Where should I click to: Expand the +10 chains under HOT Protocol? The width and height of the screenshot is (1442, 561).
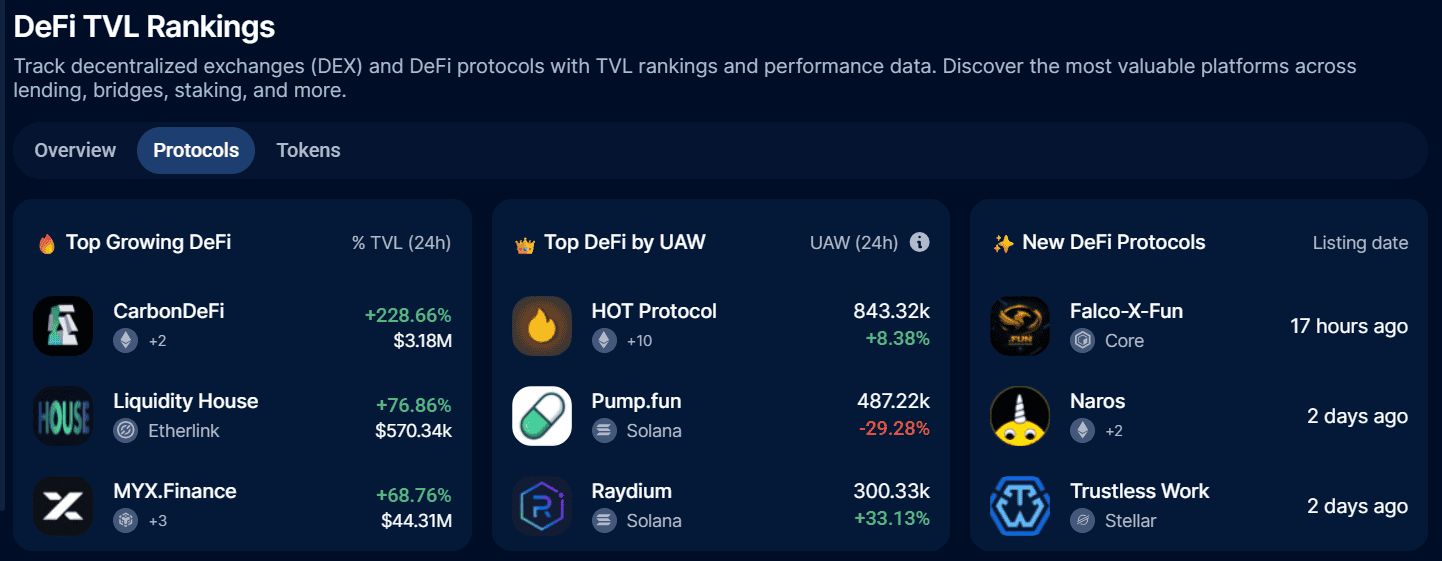639,341
